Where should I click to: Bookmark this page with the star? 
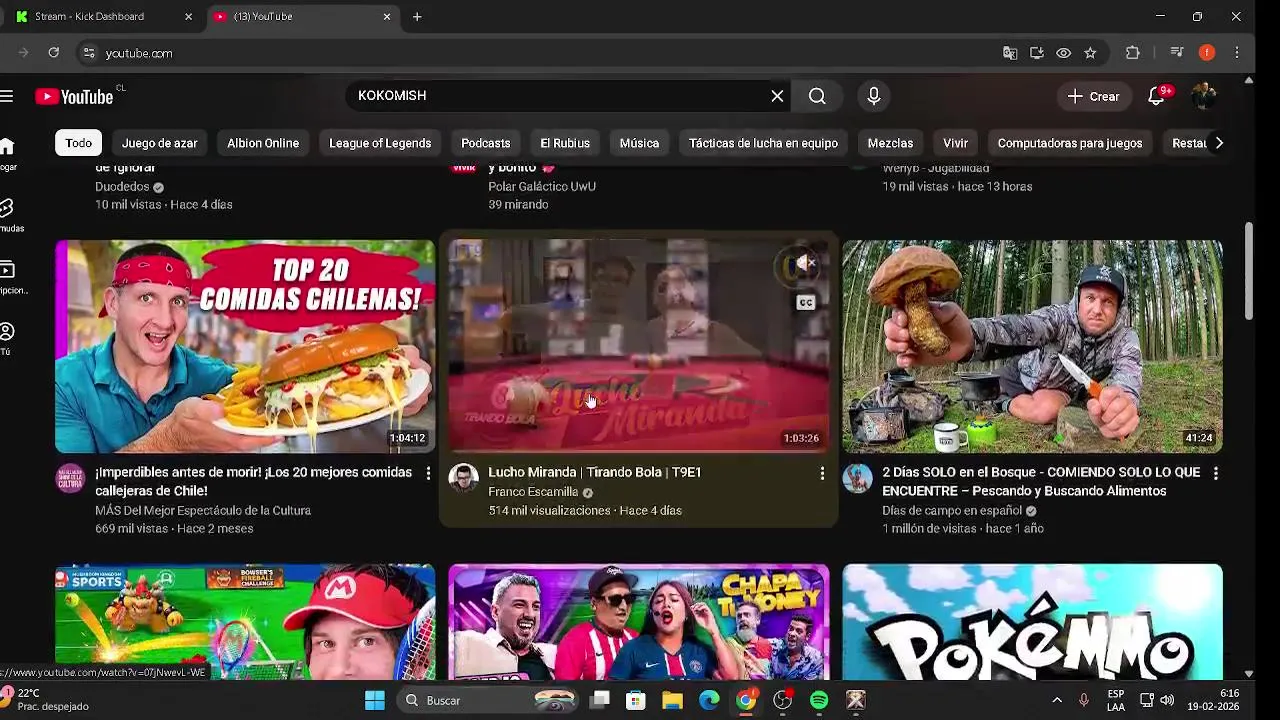click(x=1090, y=53)
